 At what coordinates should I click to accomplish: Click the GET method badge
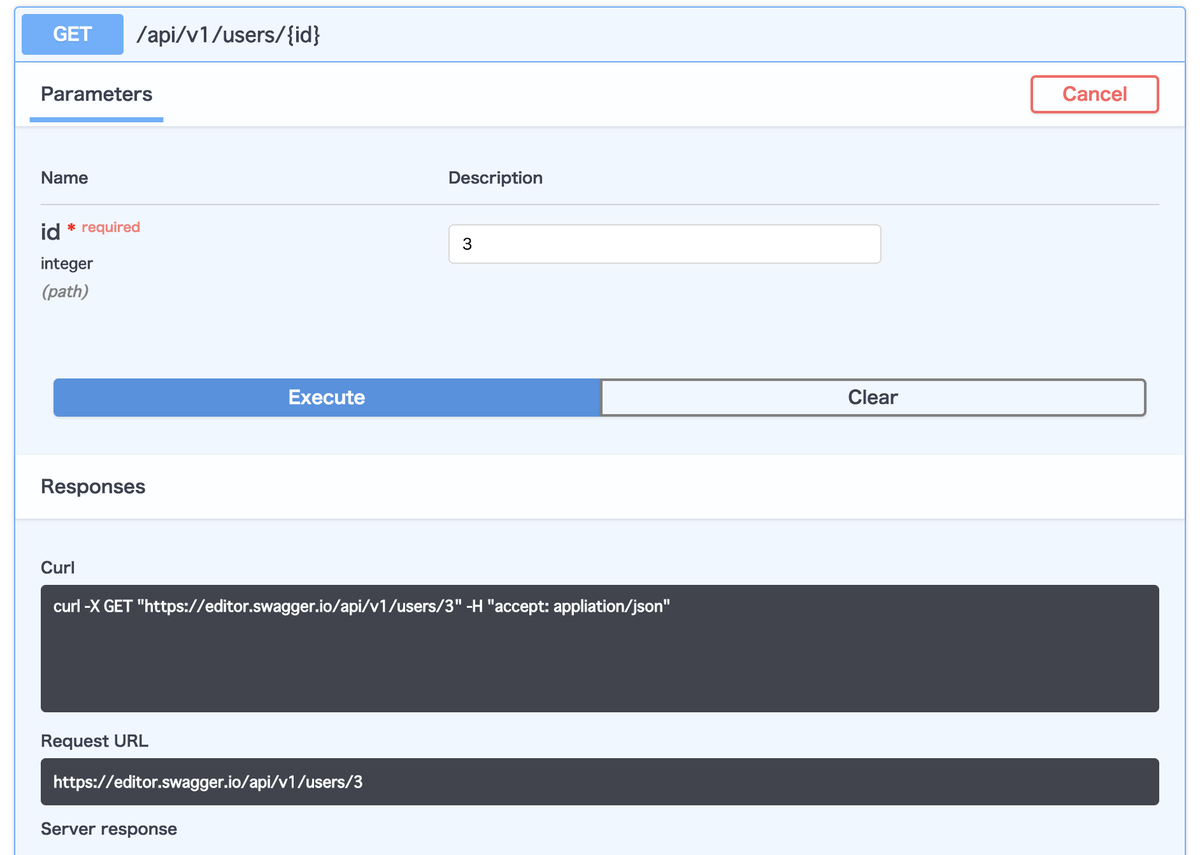pos(71,33)
